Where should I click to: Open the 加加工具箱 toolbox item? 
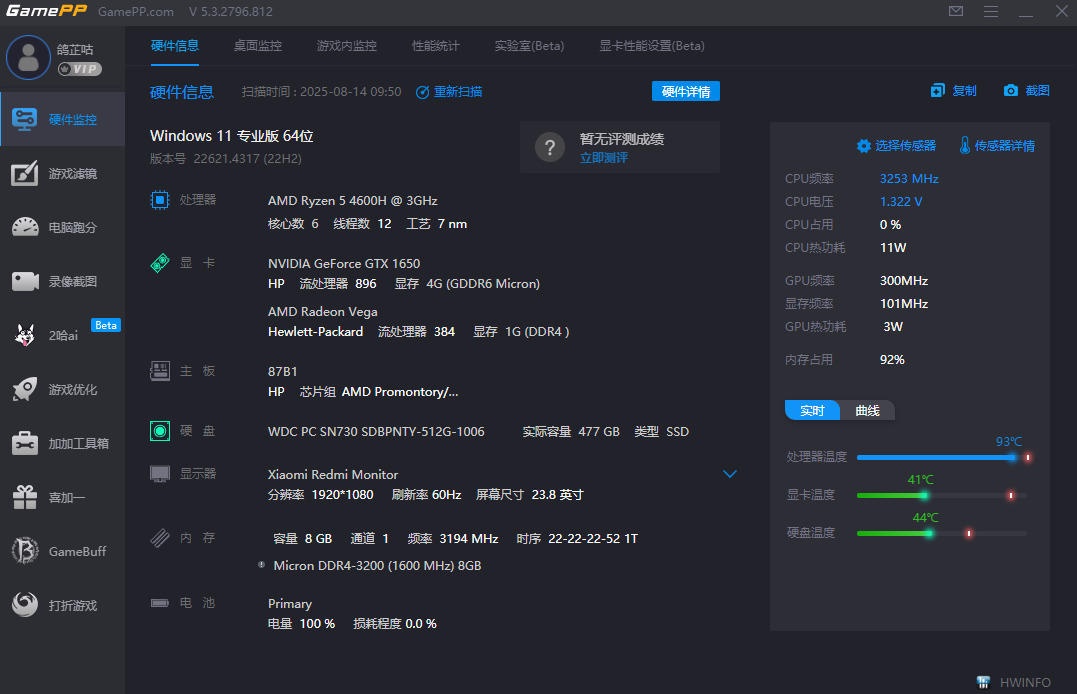point(63,443)
